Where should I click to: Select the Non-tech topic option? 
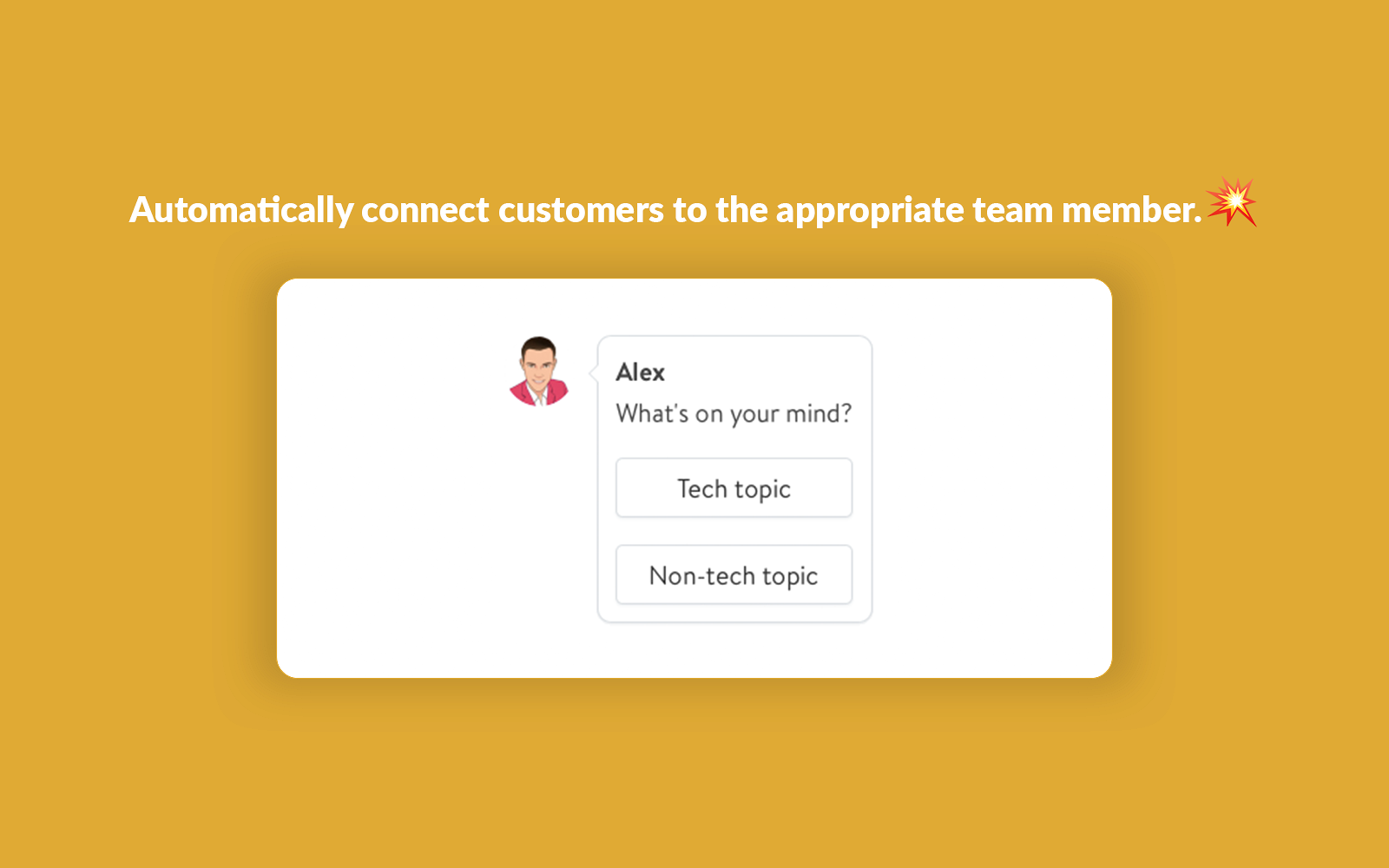tap(734, 575)
